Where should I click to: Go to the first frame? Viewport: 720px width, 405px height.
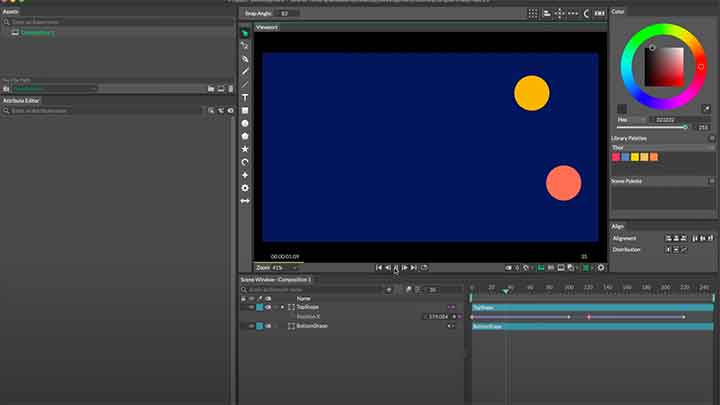click(379, 268)
